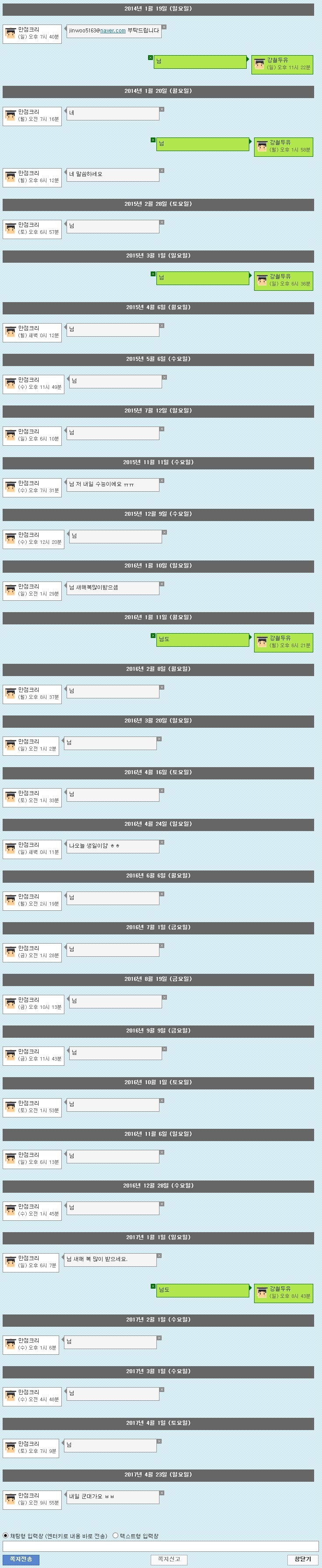Image resolution: width=322 pixels, height=1568 pixels.
Task: Click the 만점크리 sender name beside '님 저 내일 수능이에요'
Action: coord(28,483)
